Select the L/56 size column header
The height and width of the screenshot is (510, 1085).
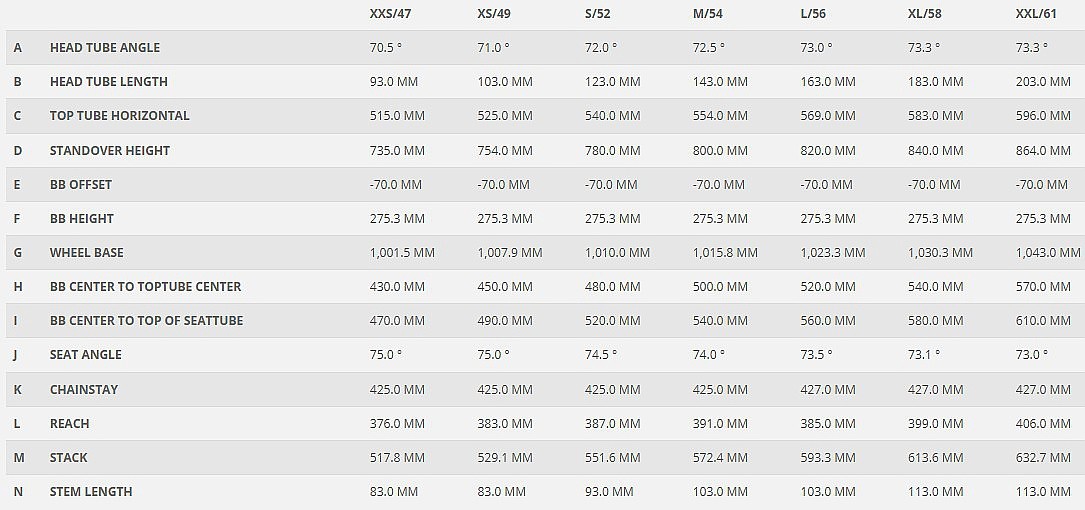click(817, 14)
